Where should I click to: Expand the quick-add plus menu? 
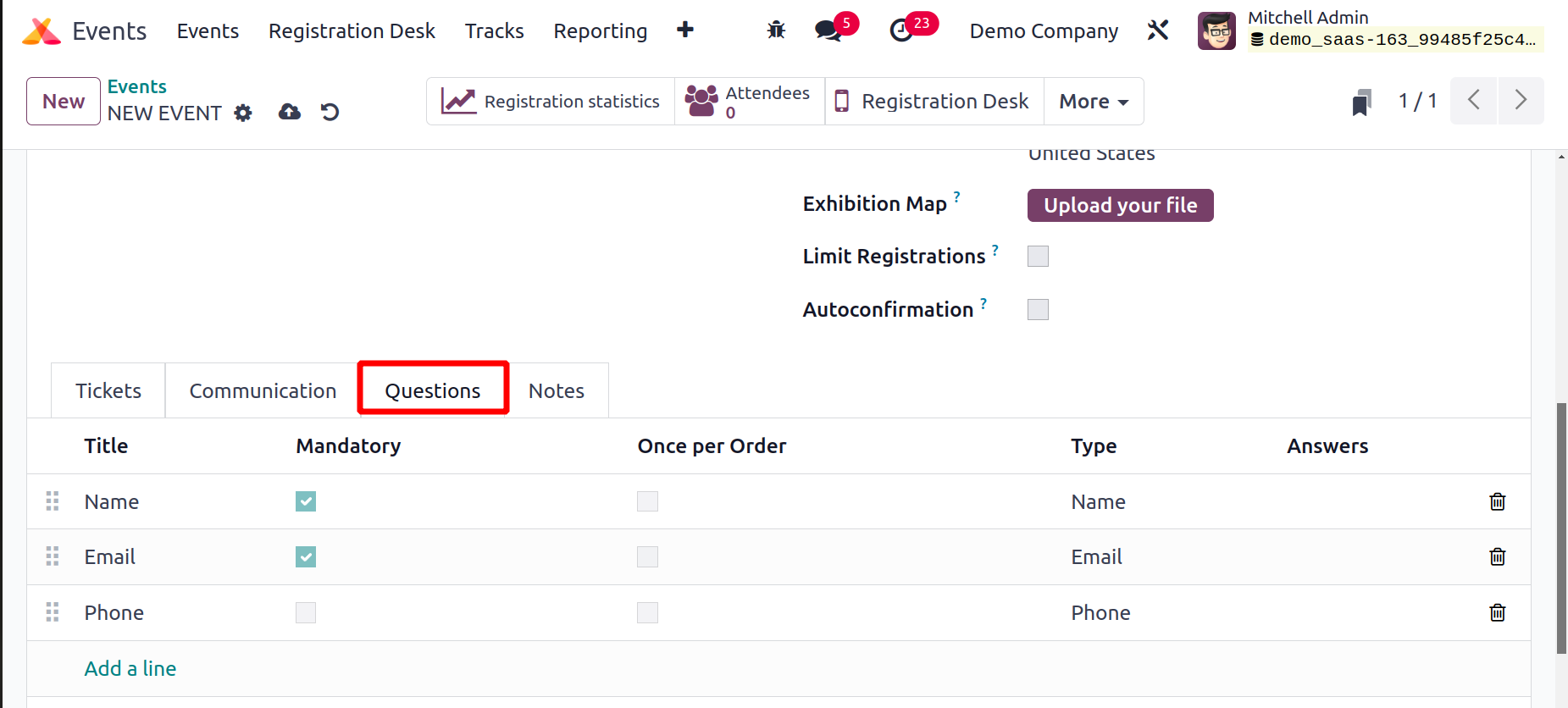(685, 30)
